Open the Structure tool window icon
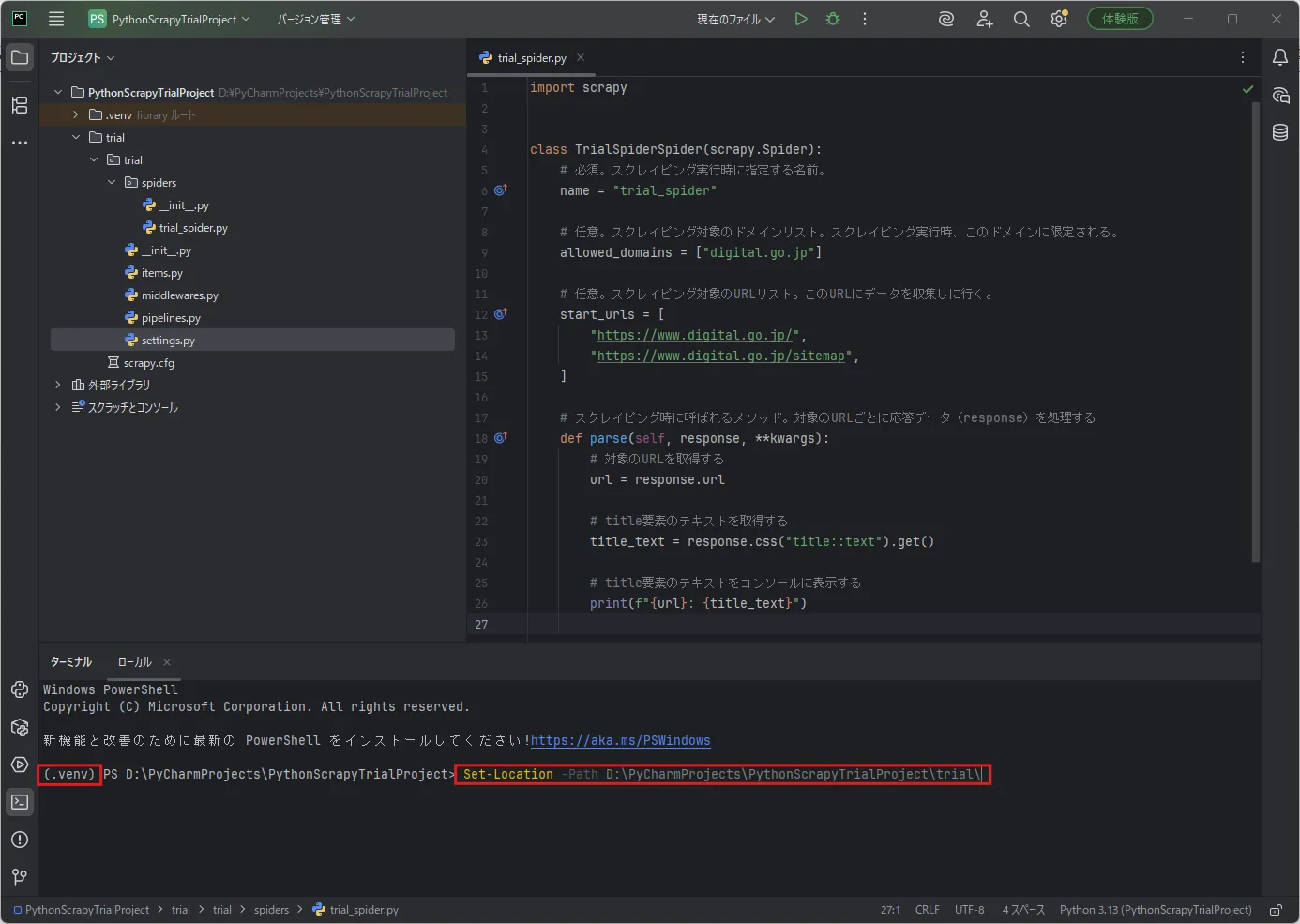Screen dimensions: 1300x924 coord(20,105)
